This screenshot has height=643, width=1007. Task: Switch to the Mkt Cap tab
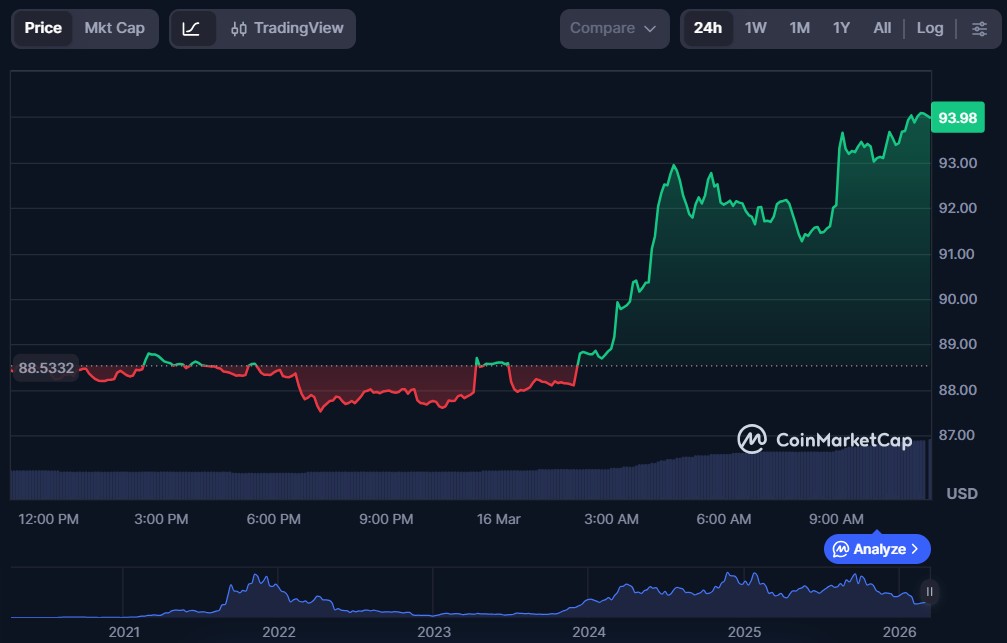114,28
